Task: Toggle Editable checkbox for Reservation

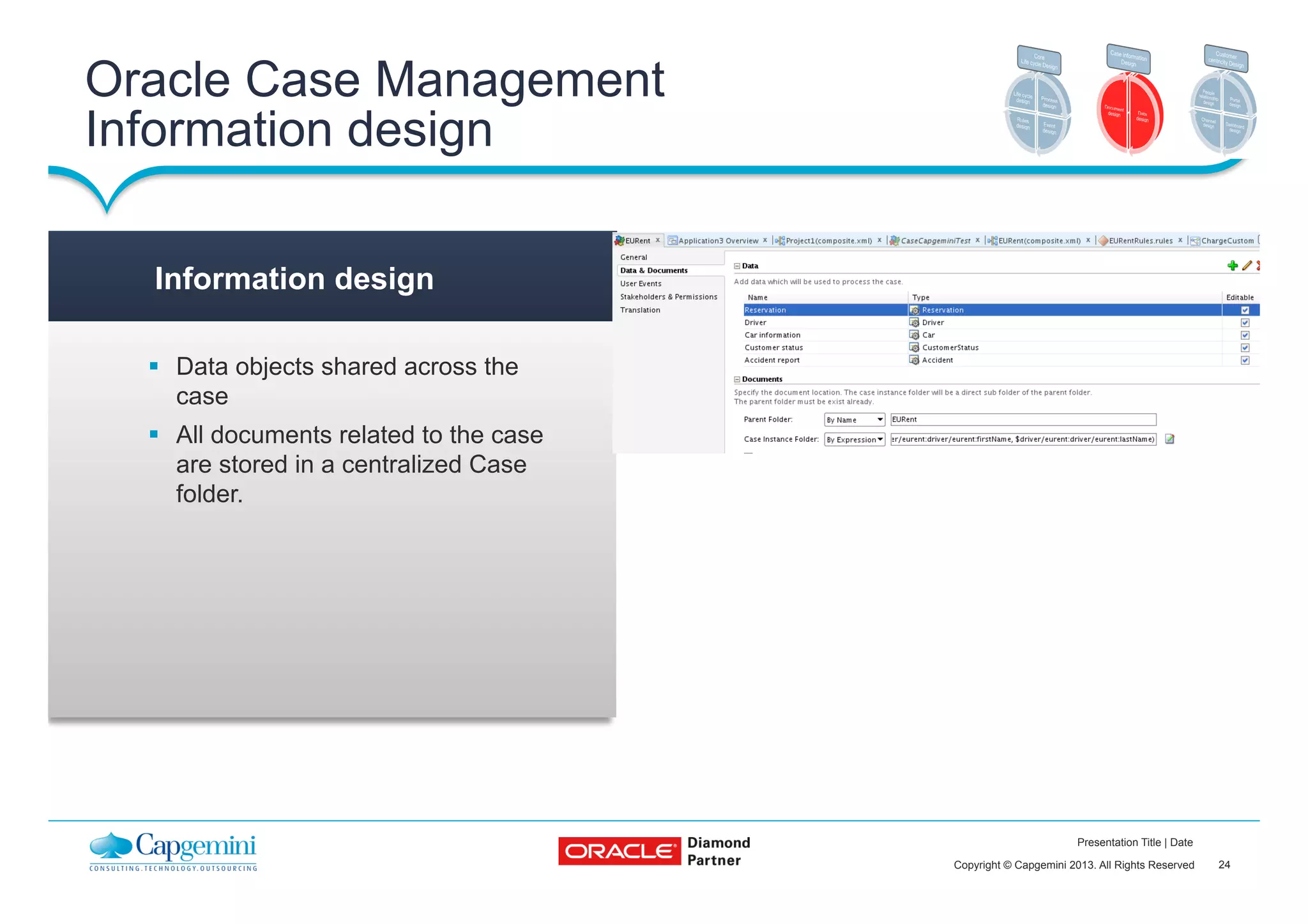Action: pyautogui.click(x=1245, y=310)
